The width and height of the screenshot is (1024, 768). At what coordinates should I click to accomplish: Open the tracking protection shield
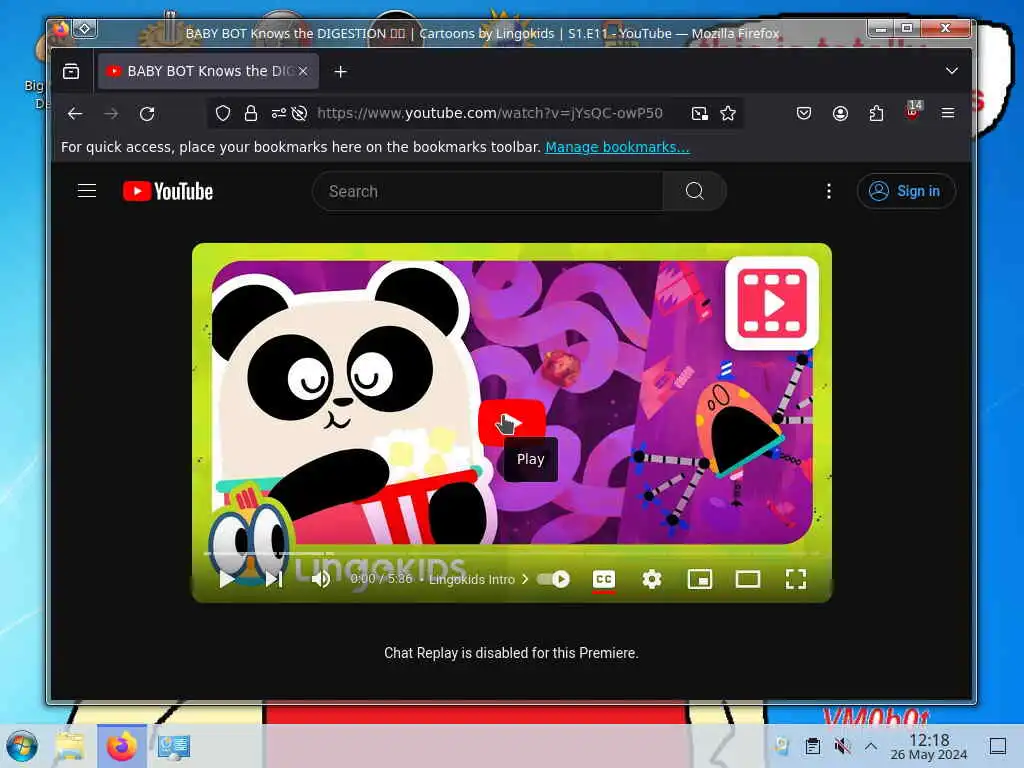pos(223,114)
